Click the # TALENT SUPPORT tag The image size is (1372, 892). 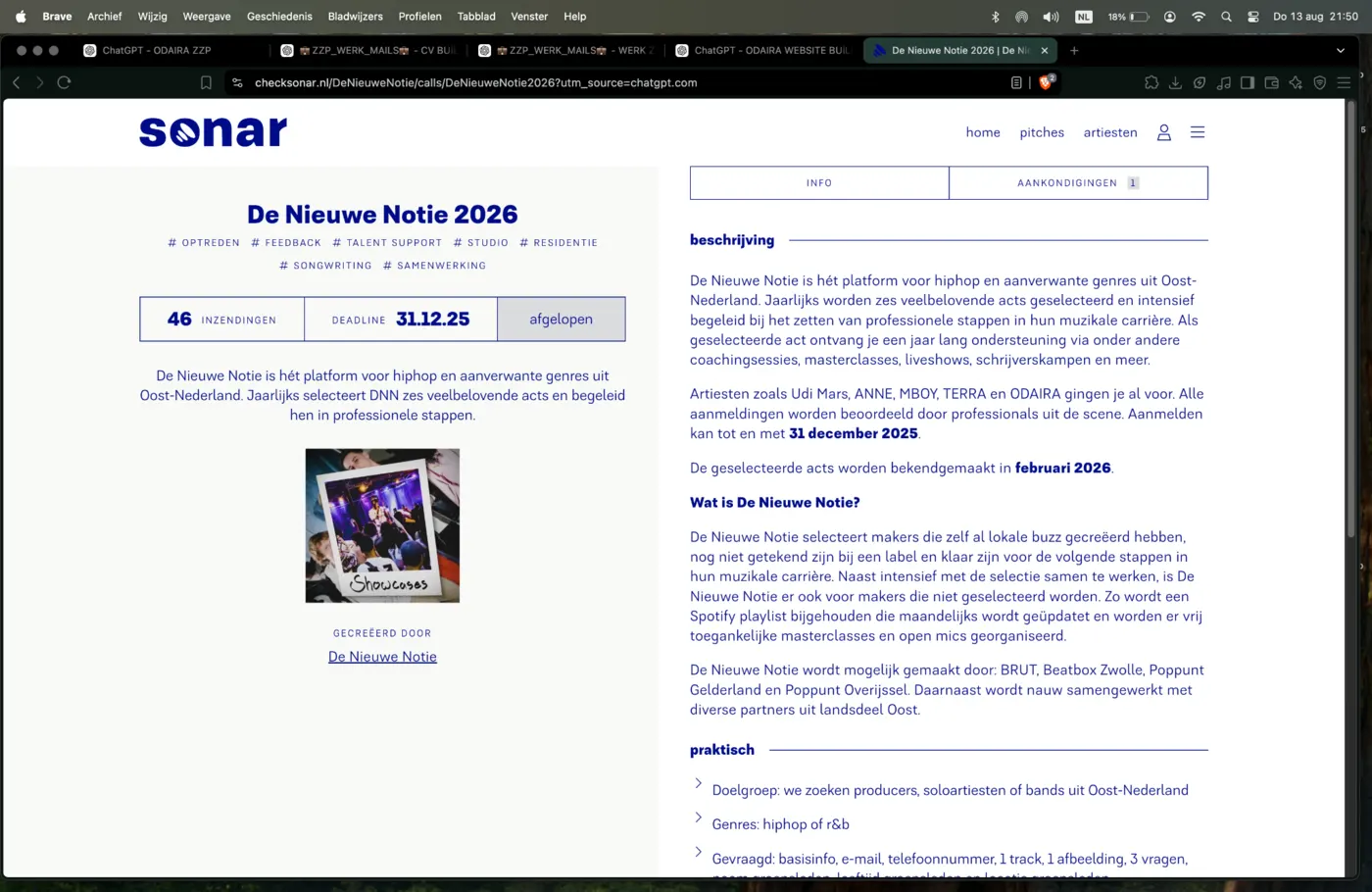[387, 243]
